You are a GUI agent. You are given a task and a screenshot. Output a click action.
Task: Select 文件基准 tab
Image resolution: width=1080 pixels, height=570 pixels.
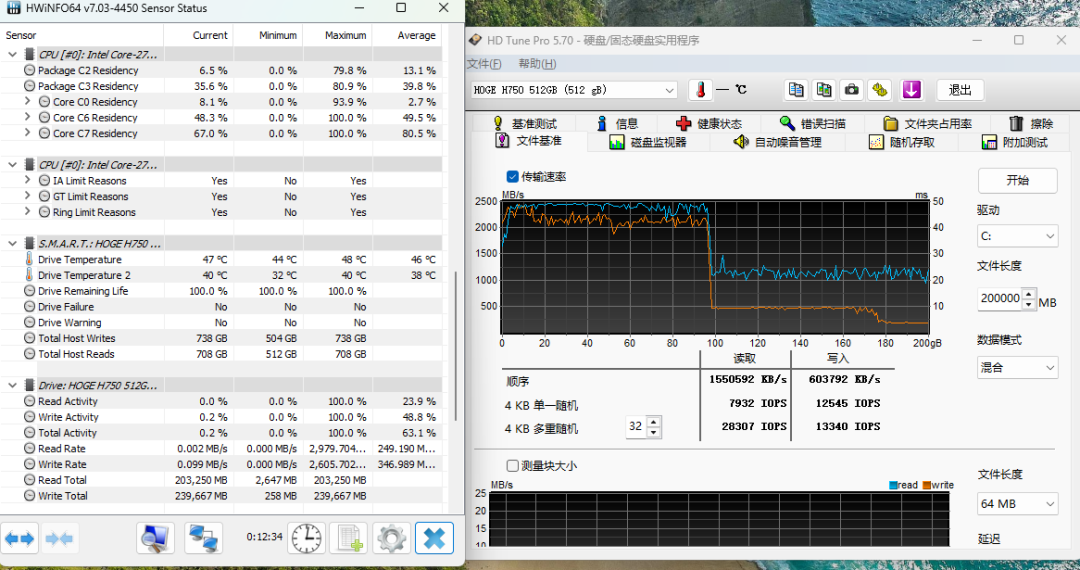coord(529,141)
